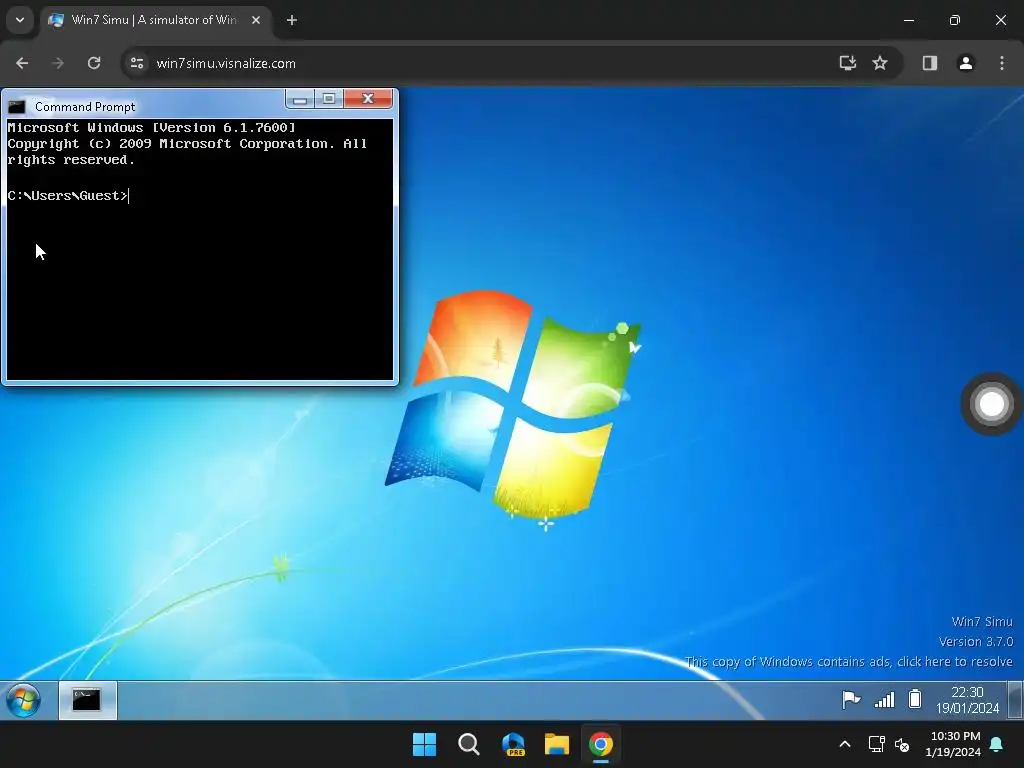Click the muted volume tray icon

(x=902, y=744)
